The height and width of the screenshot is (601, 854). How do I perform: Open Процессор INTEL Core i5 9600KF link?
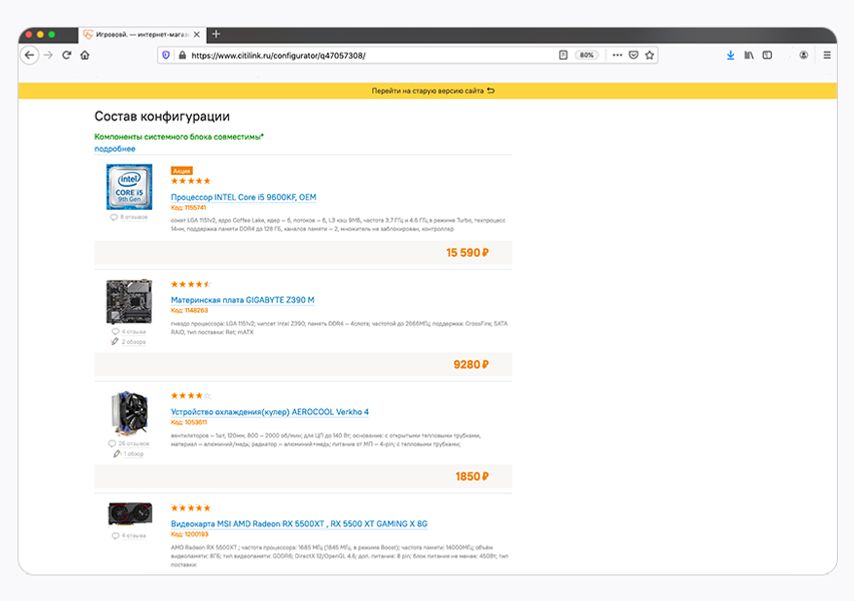(x=243, y=197)
